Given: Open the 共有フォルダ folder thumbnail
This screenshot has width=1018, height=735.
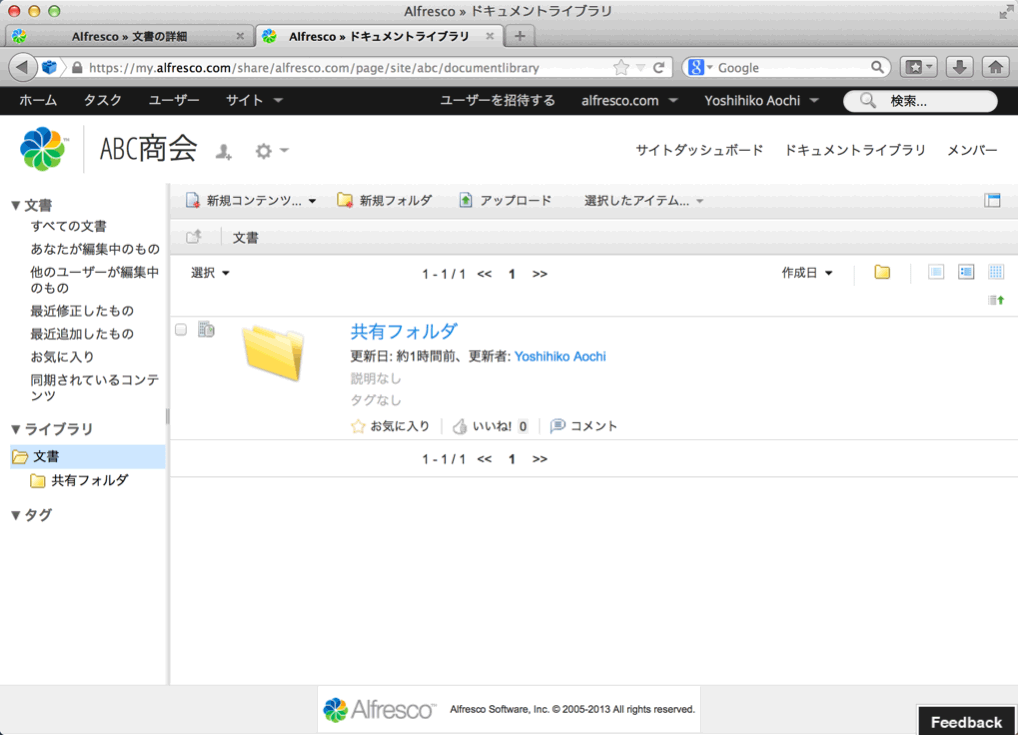Looking at the screenshot, I should (x=273, y=353).
